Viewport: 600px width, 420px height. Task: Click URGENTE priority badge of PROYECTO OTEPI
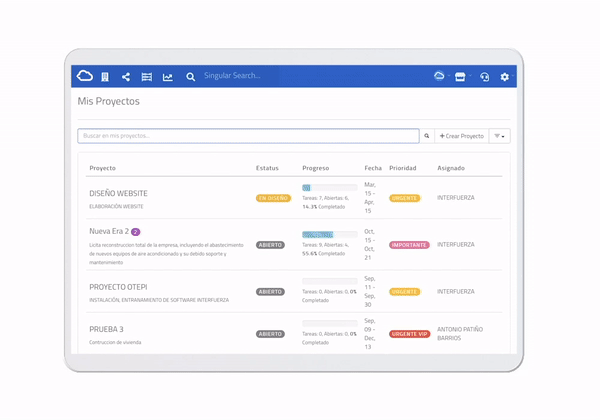pyautogui.click(x=404, y=292)
